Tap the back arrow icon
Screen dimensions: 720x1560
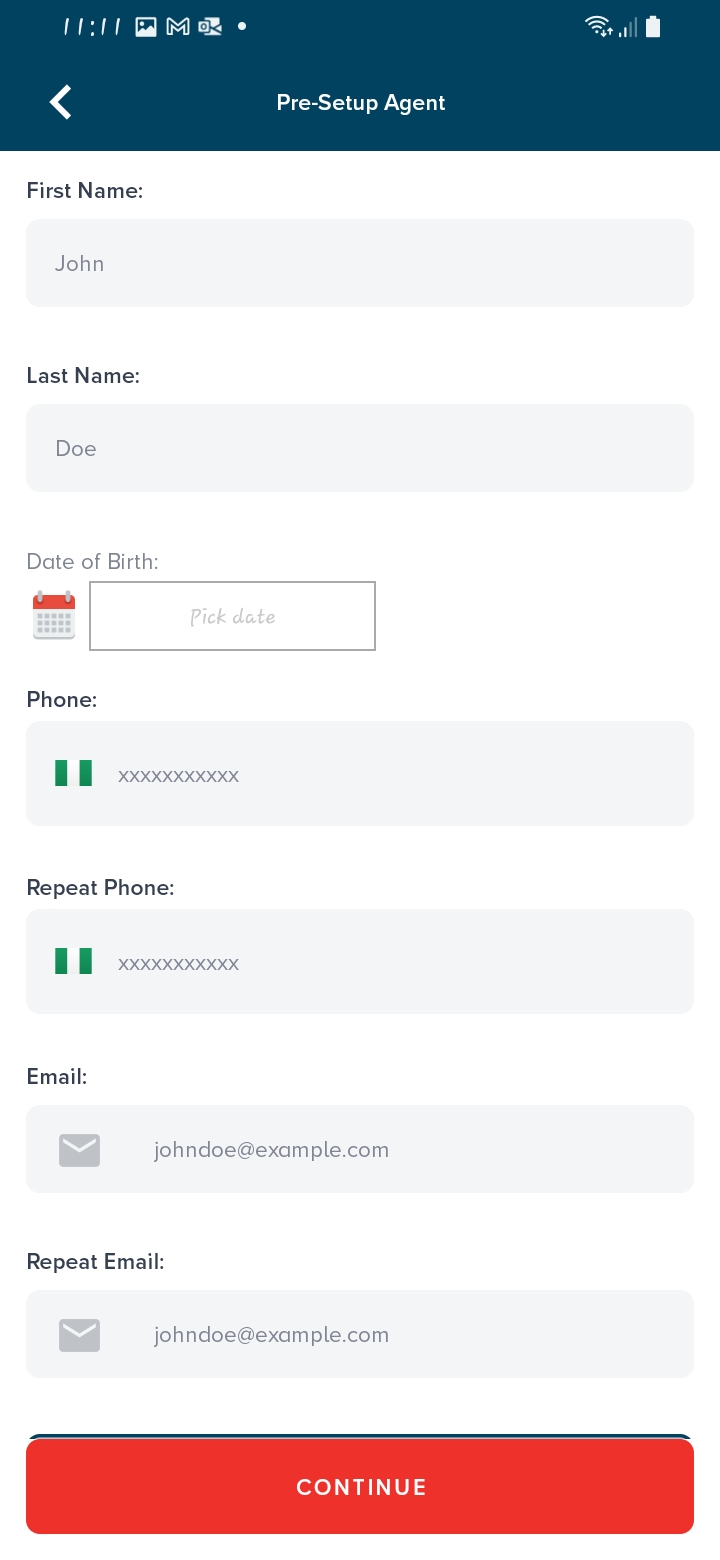click(61, 102)
